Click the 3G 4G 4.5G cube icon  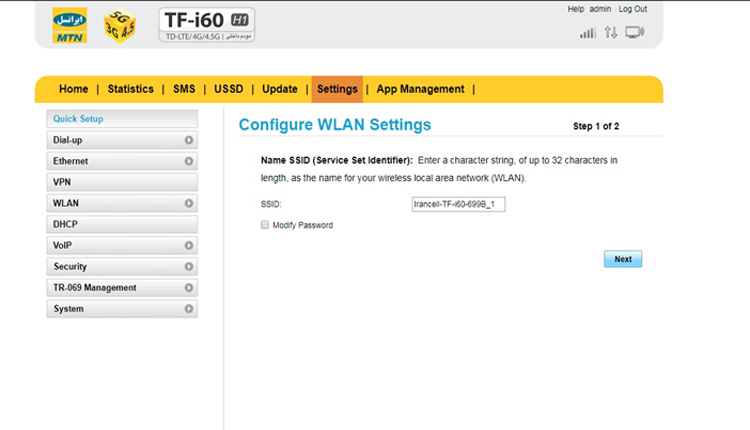(122, 26)
